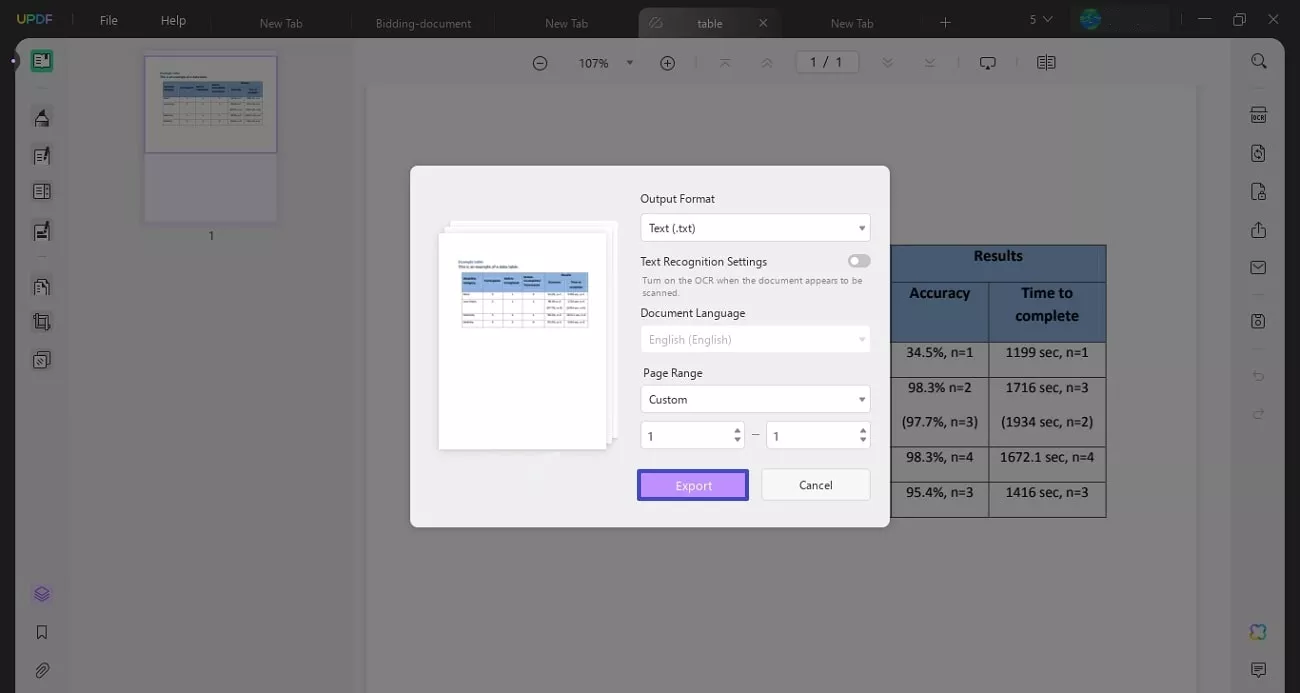
Task: Enable Text Recognition Settings
Action: [x=858, y=260]
